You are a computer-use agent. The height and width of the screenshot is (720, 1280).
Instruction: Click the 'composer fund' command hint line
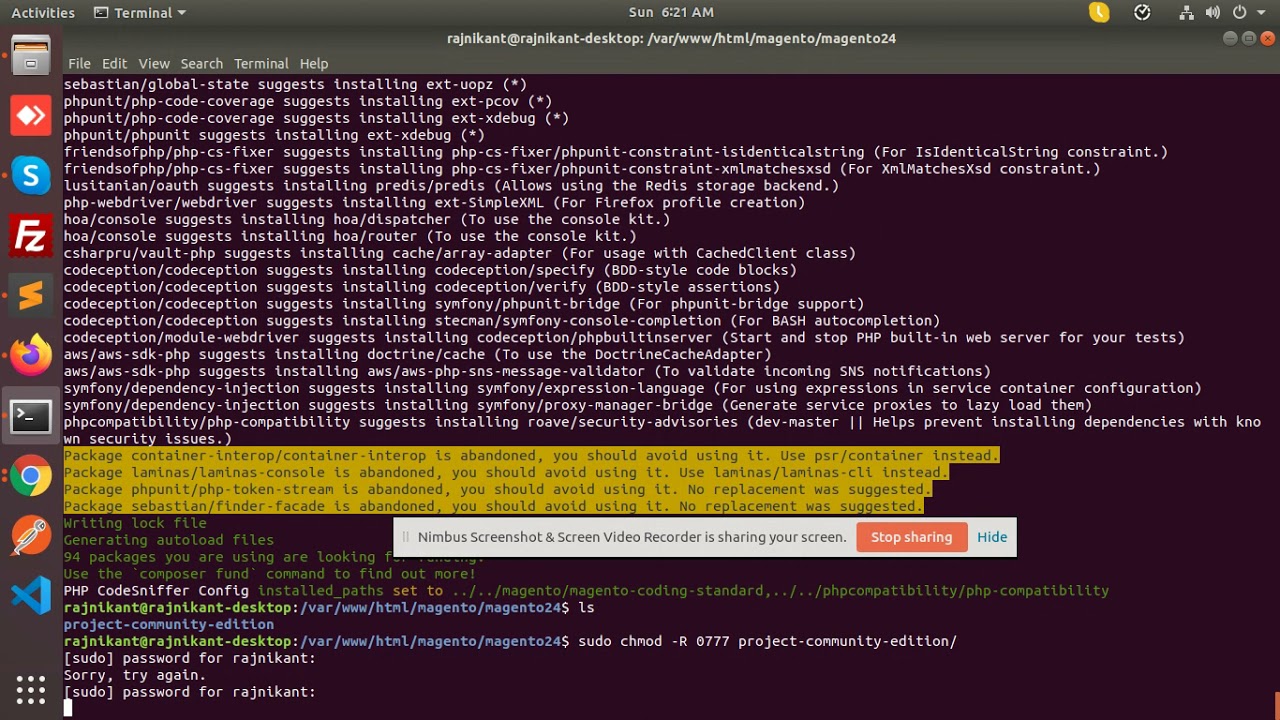(x=270, y=574)
